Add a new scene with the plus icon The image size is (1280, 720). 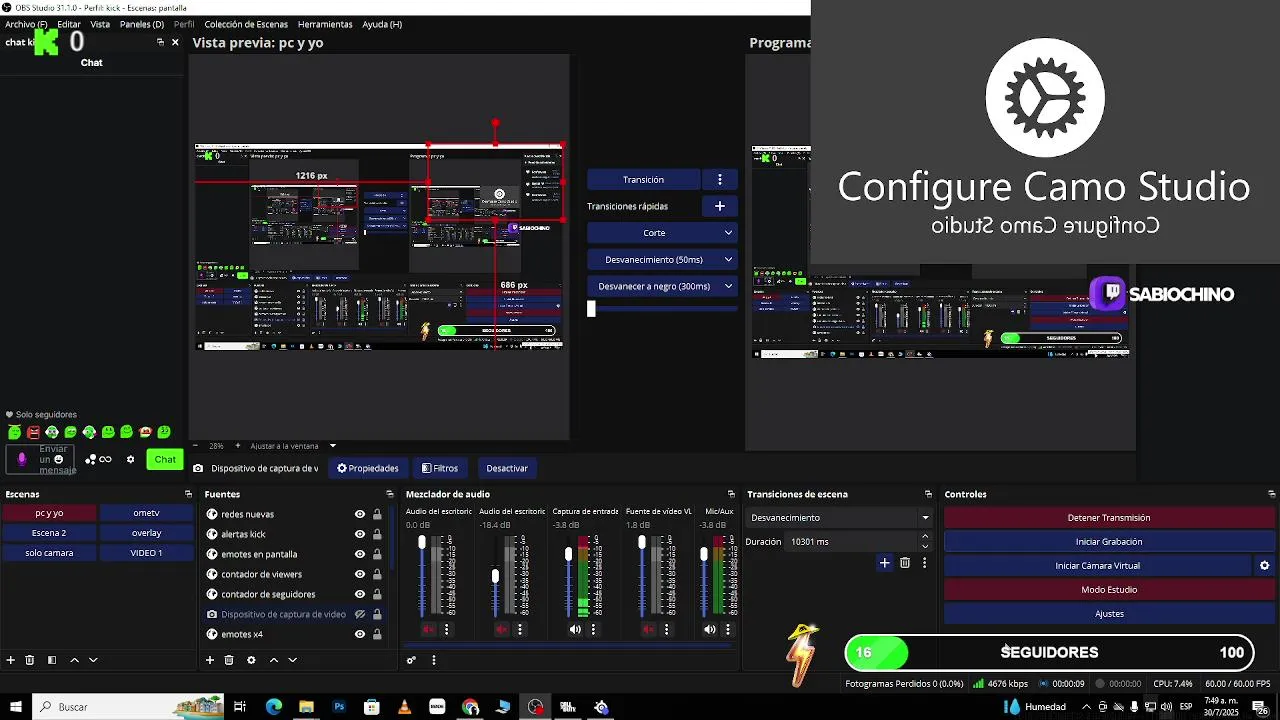(11, 660)
